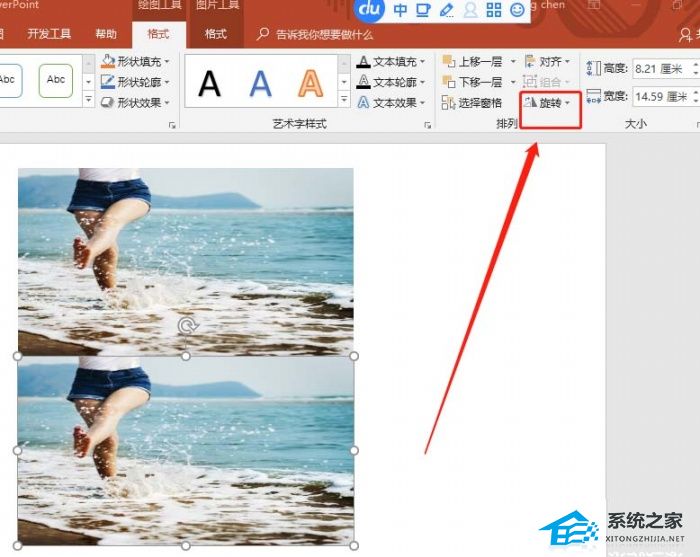Select the orange outlined WordArt style A
Viewport: 700px width, 557px height.
[313, 83]
